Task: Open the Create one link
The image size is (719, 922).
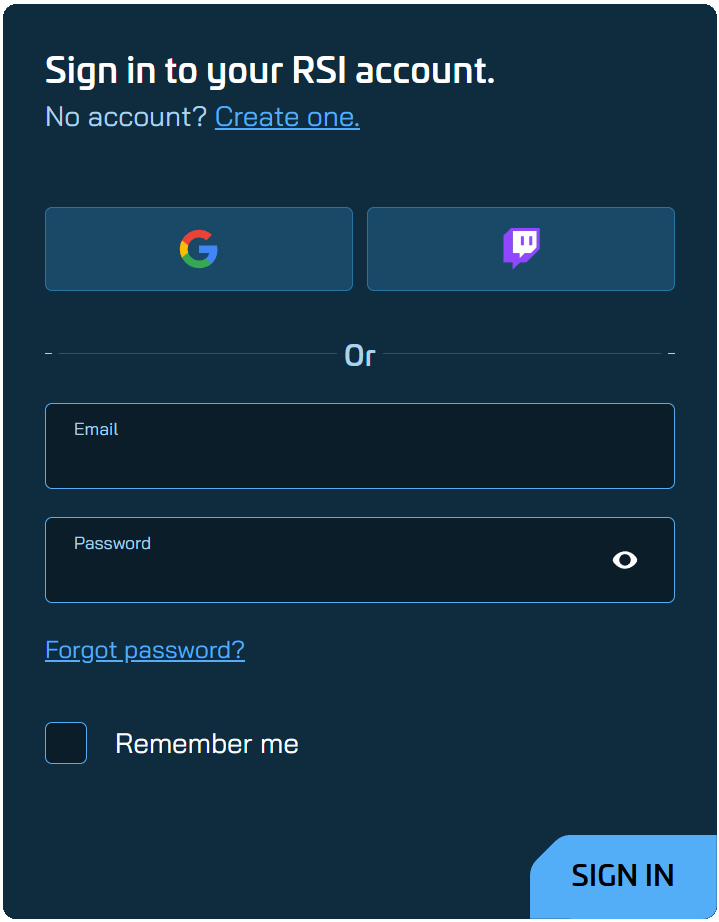Action: (287, 117)
